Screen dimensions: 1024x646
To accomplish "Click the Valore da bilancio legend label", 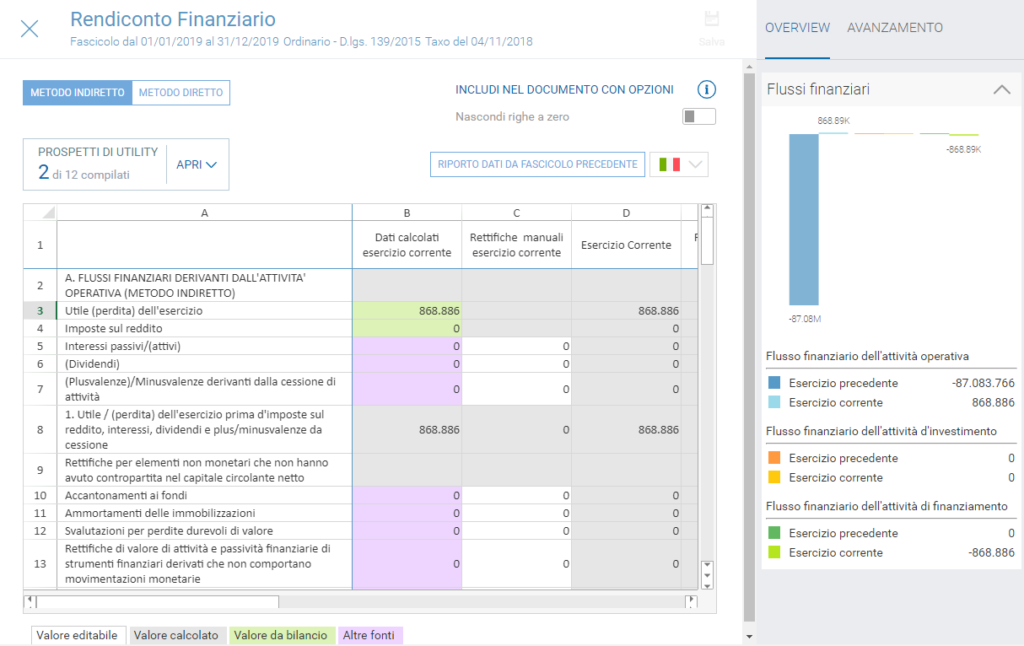I will tap(281, 635).
